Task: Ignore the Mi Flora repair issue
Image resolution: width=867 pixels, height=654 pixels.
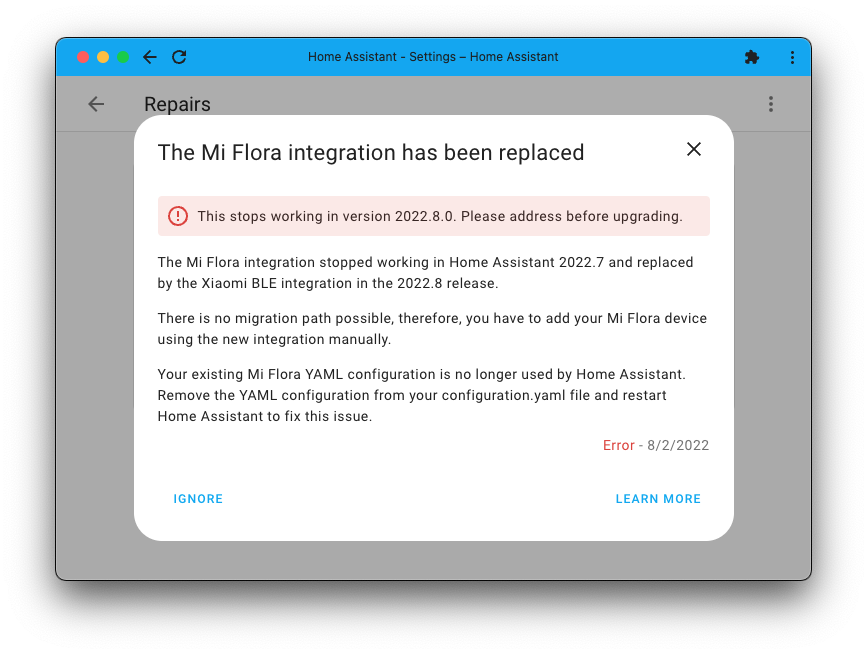Action: (x=197, y=498)
